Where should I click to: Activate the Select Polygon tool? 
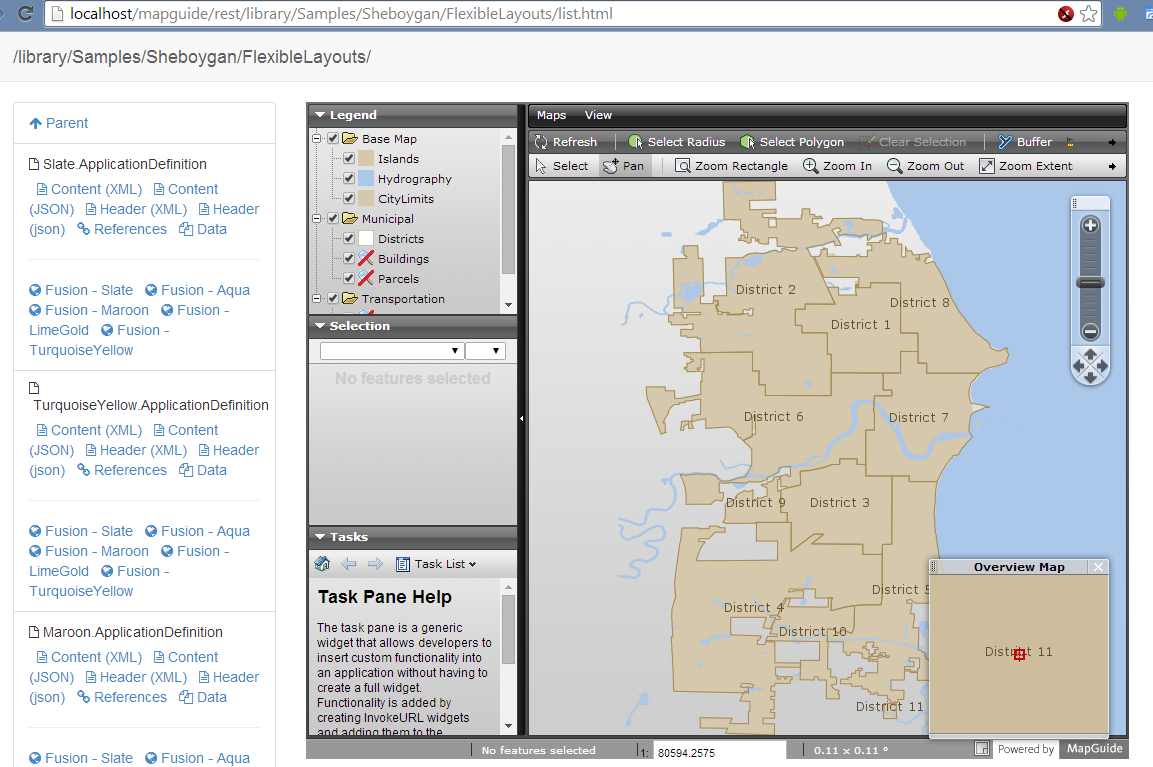click(x=792, y=141)
